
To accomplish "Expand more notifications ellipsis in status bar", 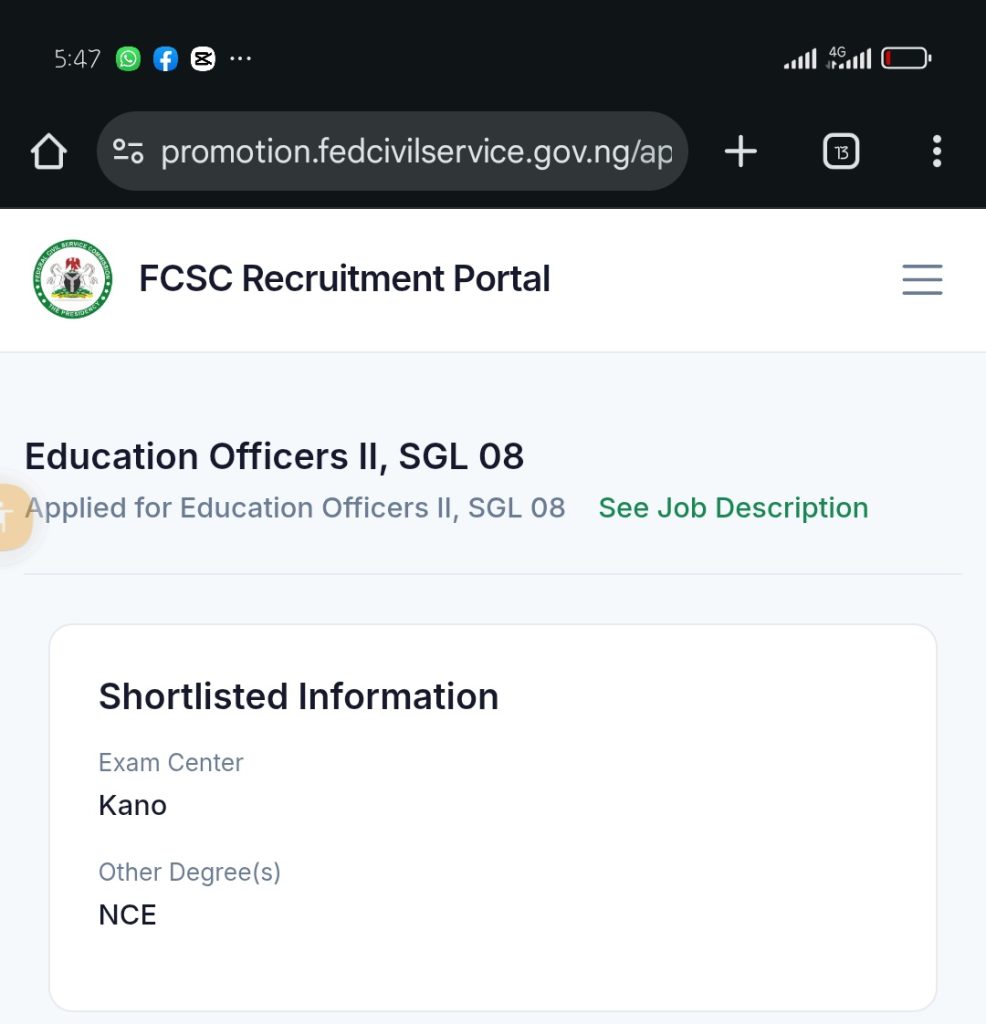I will [x=240, y=59].
